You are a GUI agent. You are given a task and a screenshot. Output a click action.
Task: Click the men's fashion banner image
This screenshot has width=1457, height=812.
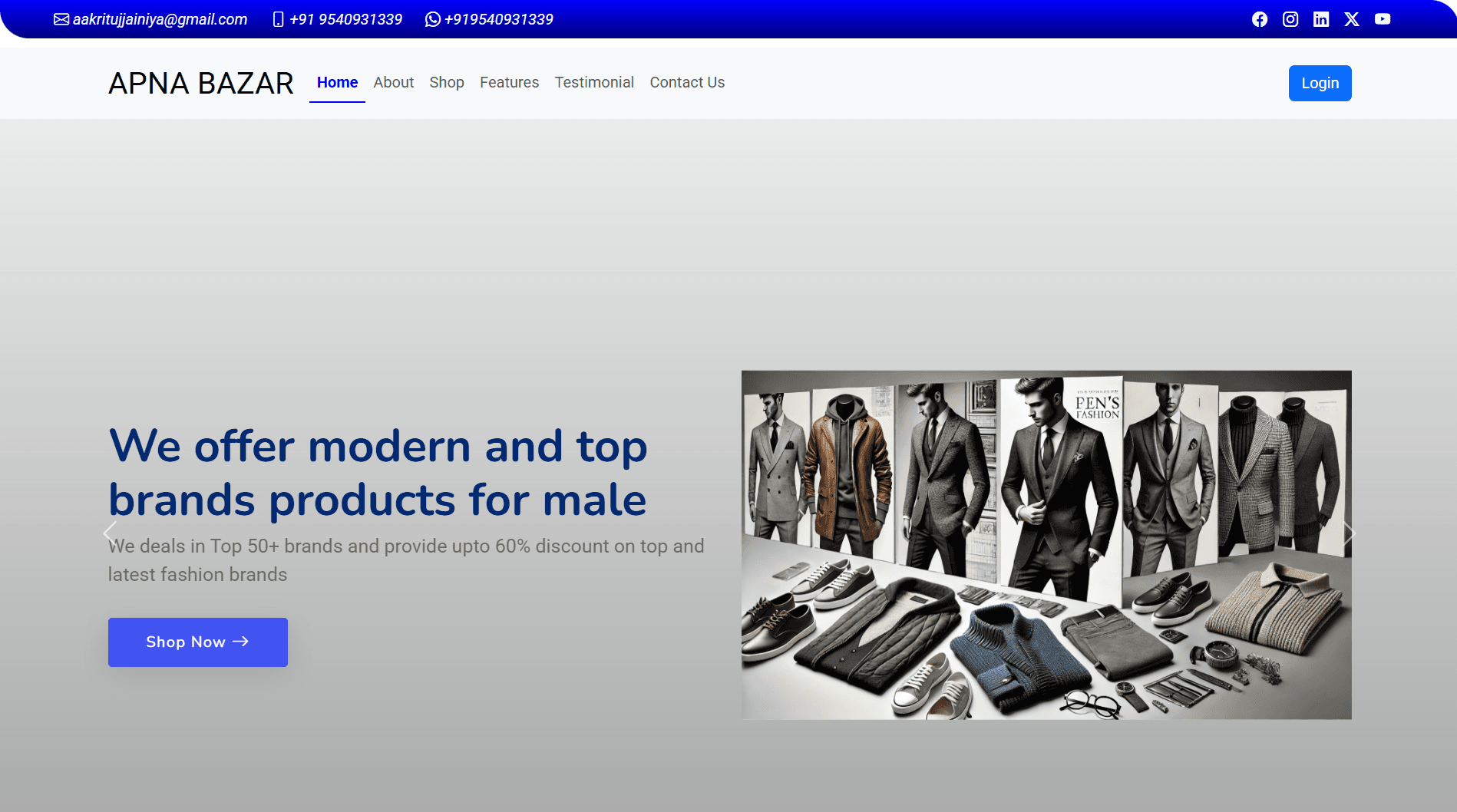coord(1046,545)
